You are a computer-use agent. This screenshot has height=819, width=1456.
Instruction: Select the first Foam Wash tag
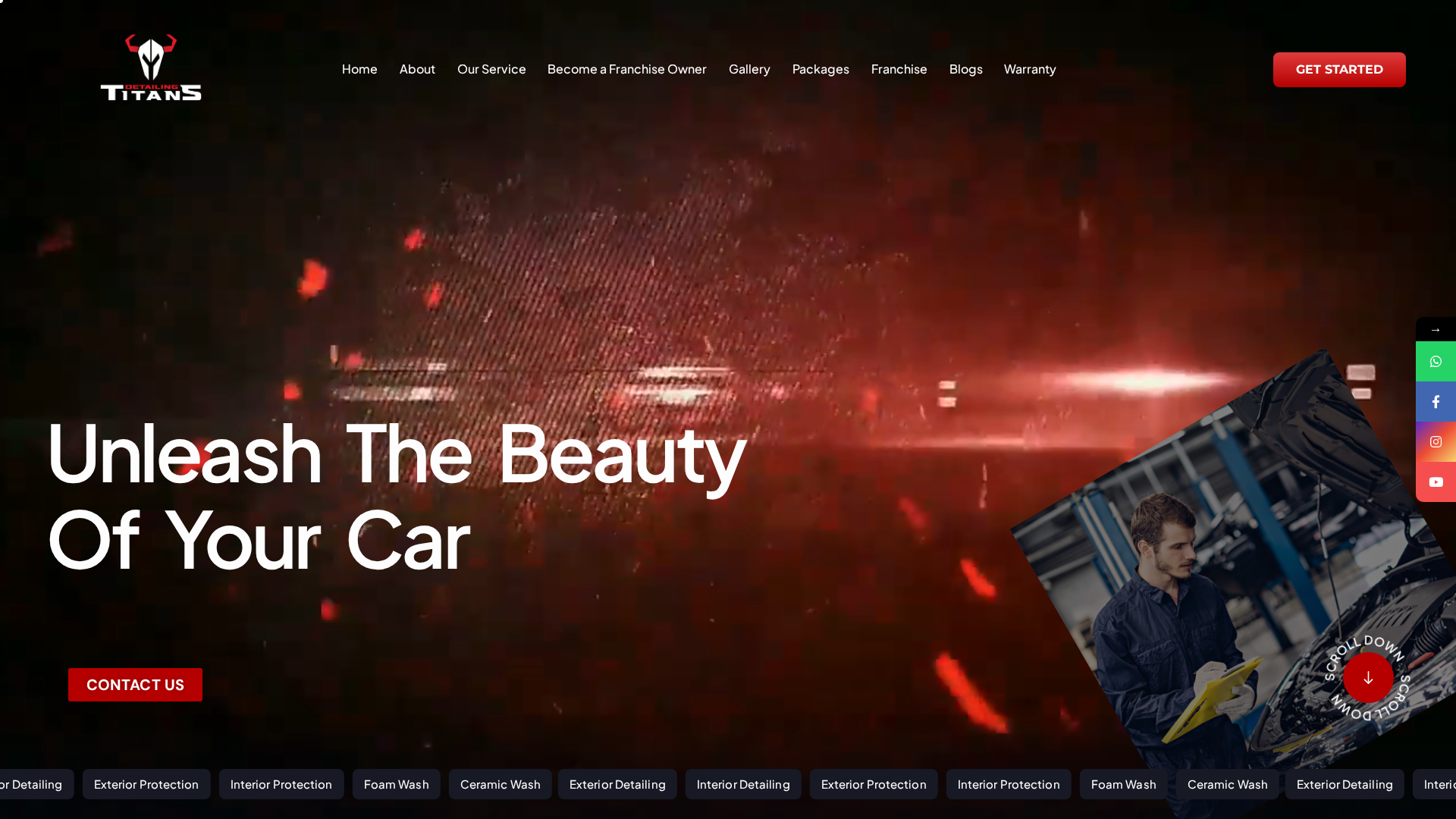click(x=397, y=784)
